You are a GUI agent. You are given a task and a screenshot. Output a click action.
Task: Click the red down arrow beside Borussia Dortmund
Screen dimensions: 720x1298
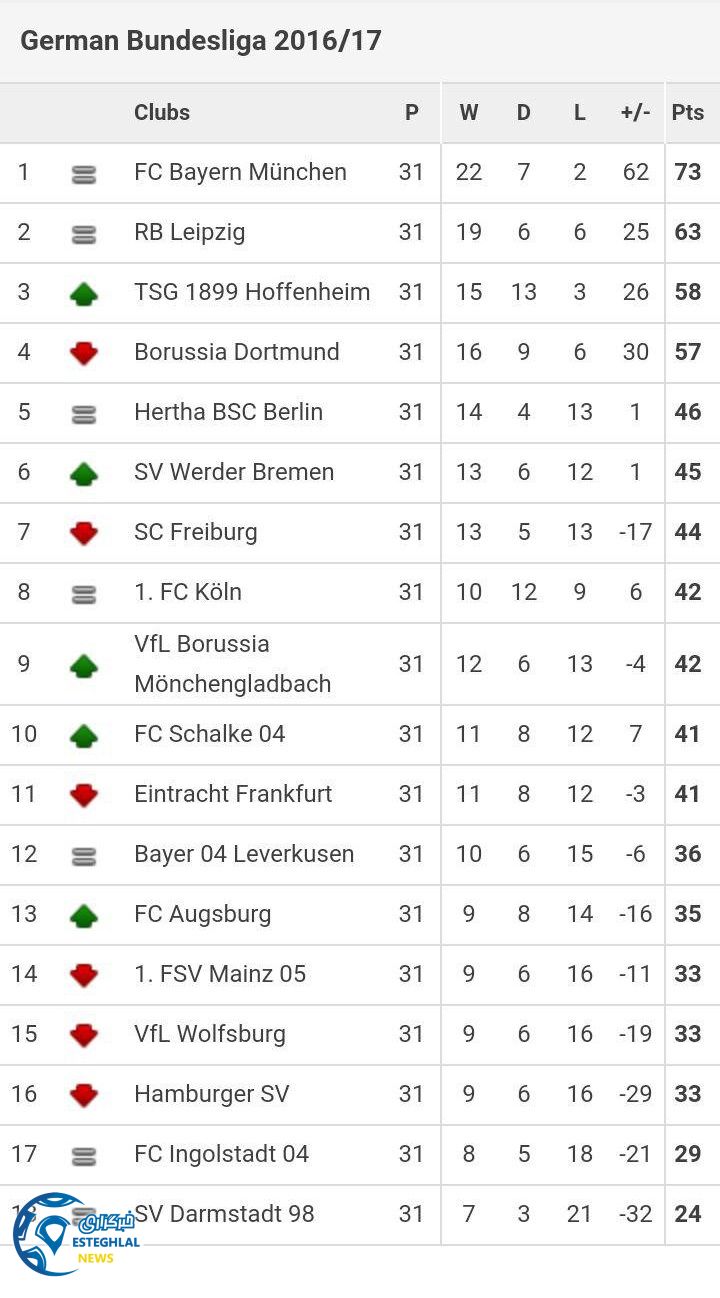84,353
